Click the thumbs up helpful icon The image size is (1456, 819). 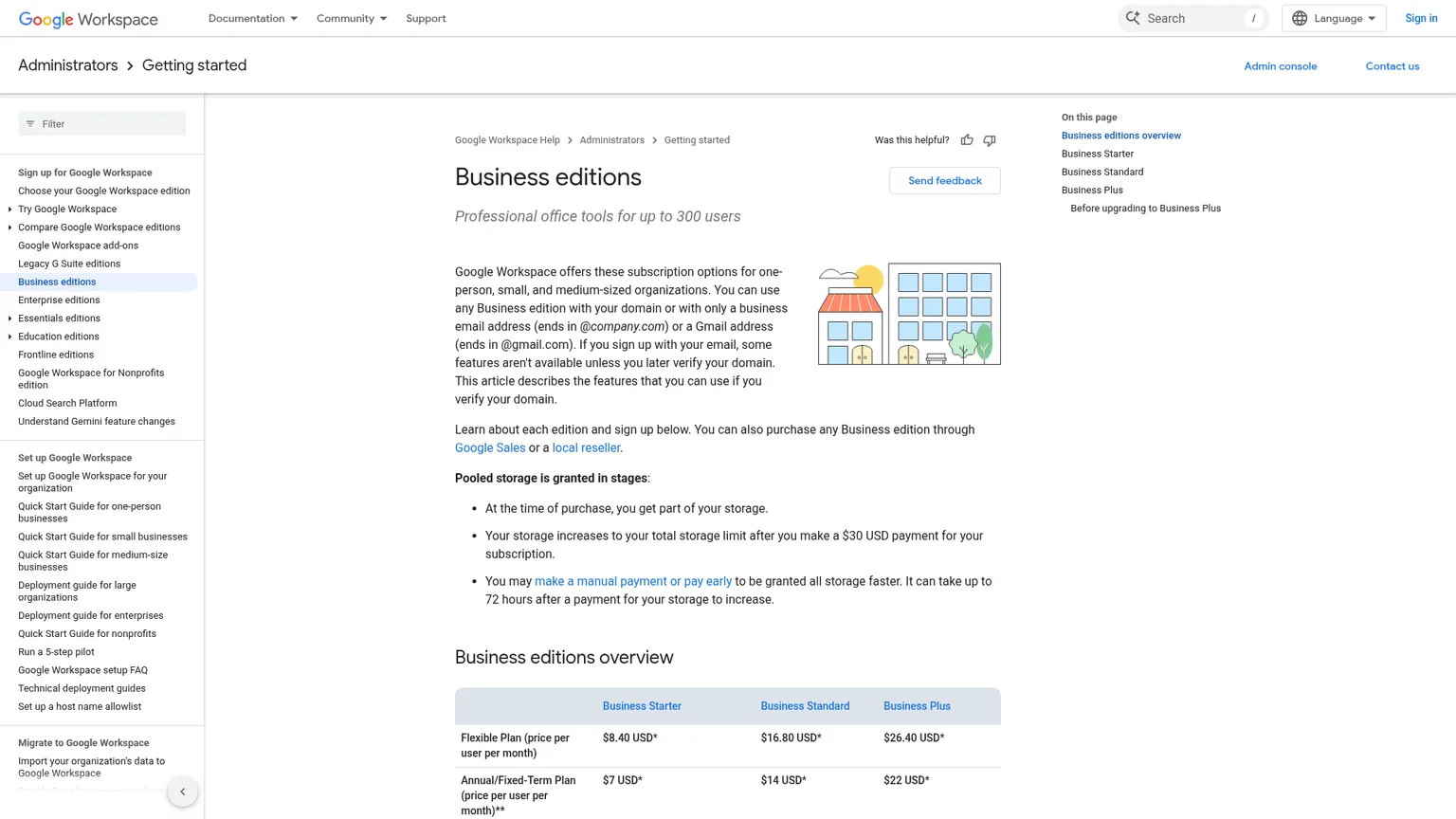(x=967, y=140)
